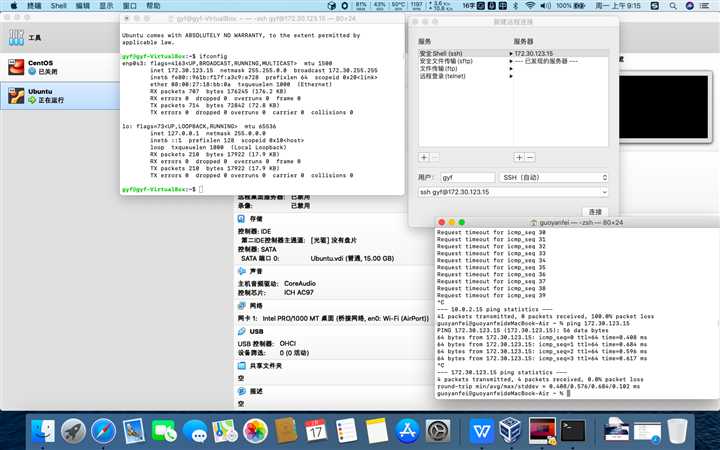The width and height of the screenshot is (720, 450).
Task: Open Spotlight search in menu bar
Action: (x=673, y=6)
